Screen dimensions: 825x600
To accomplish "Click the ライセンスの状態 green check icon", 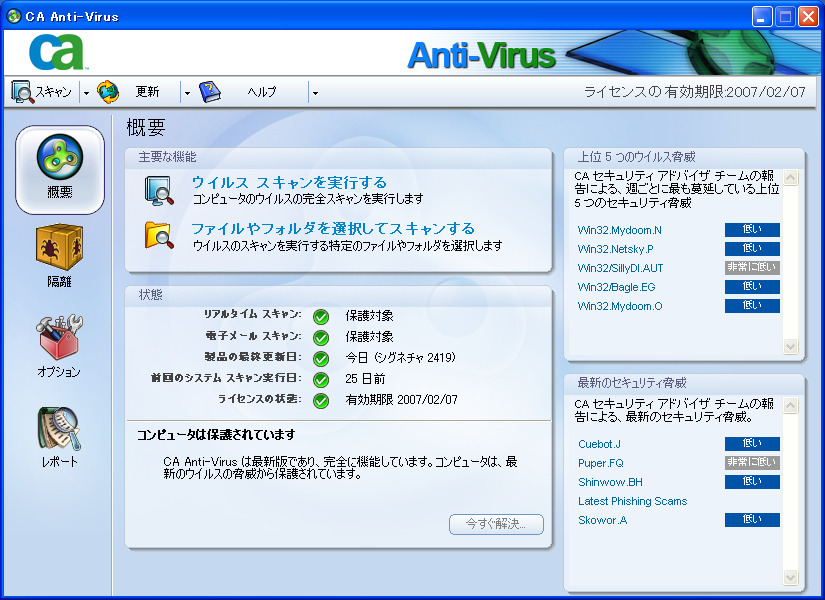I will tap(320, 401).
